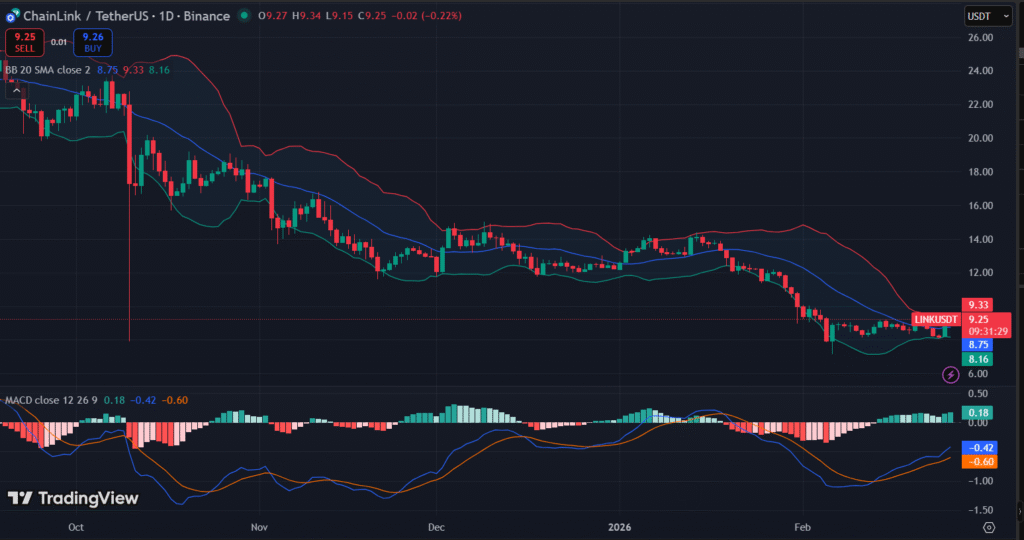The height and width of the screenshot is (540, 1024).
Task: Open chart settings gear at bottom right
Action: pyautogui.click(x=989, y=526)
